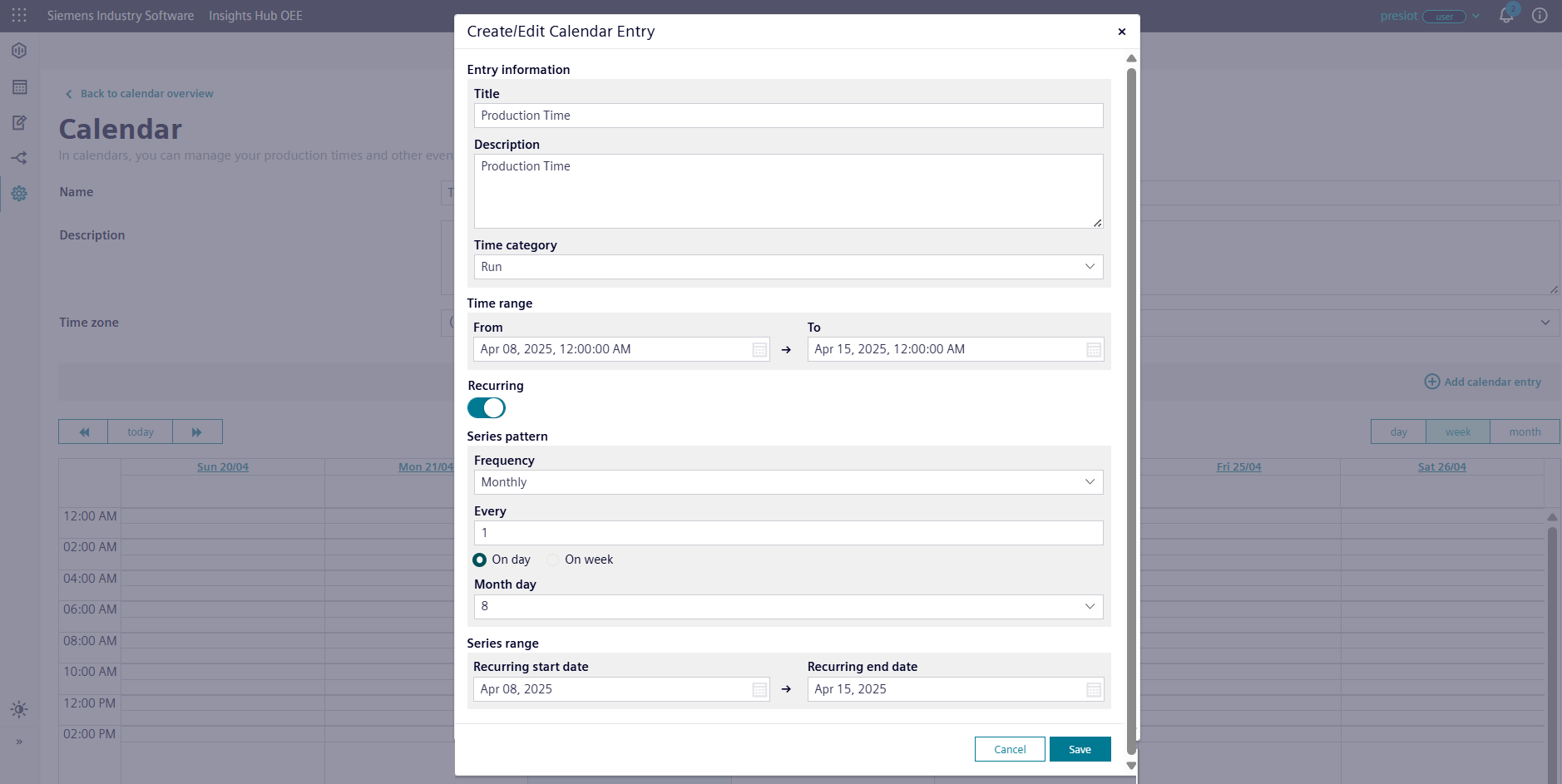Open the app launcher grid icon

tap(19, 15)
